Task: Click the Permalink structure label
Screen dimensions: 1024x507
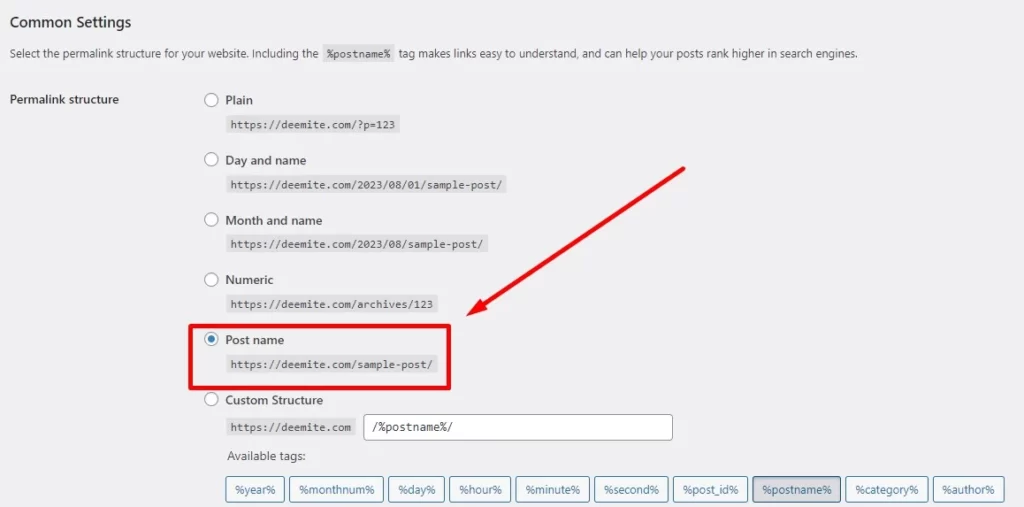Action: 64,100
